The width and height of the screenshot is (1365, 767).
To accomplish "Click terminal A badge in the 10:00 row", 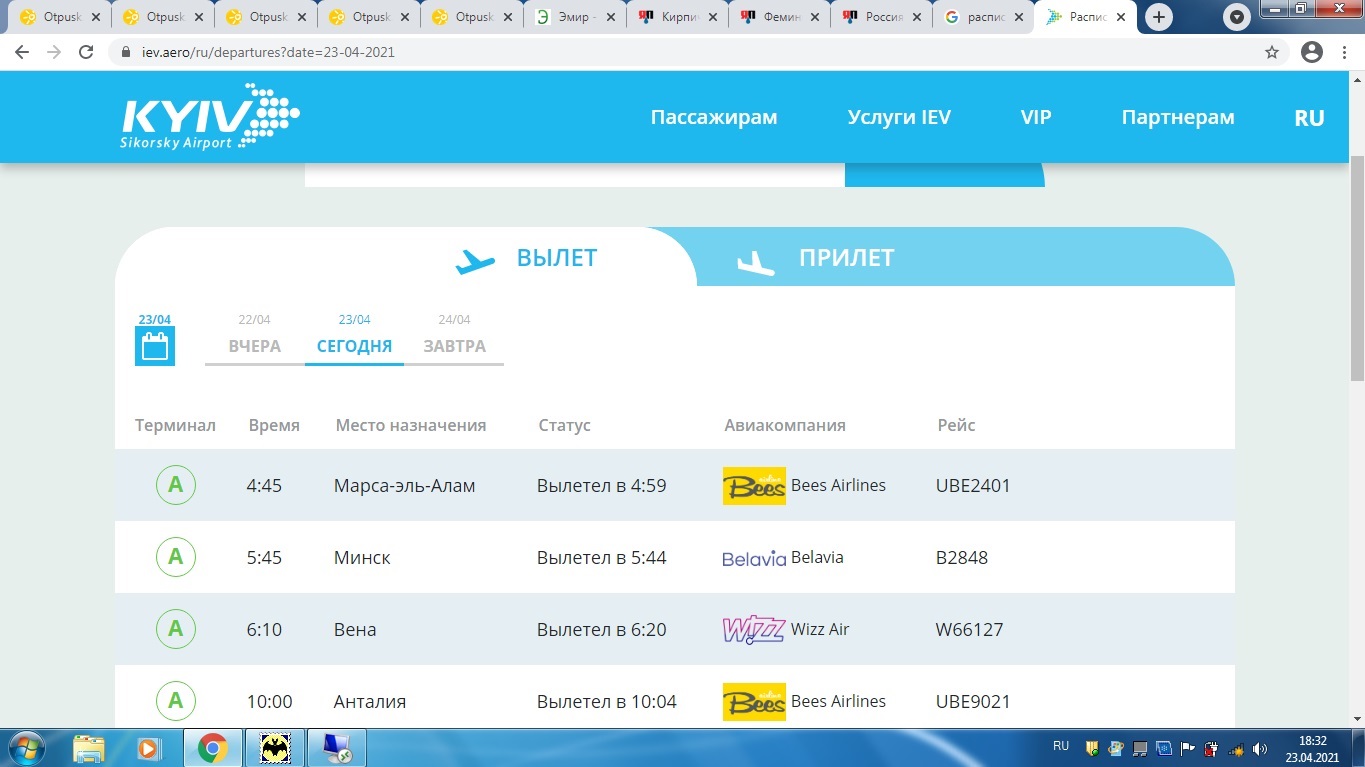I will pyautogui.click(x=176, y=701).
